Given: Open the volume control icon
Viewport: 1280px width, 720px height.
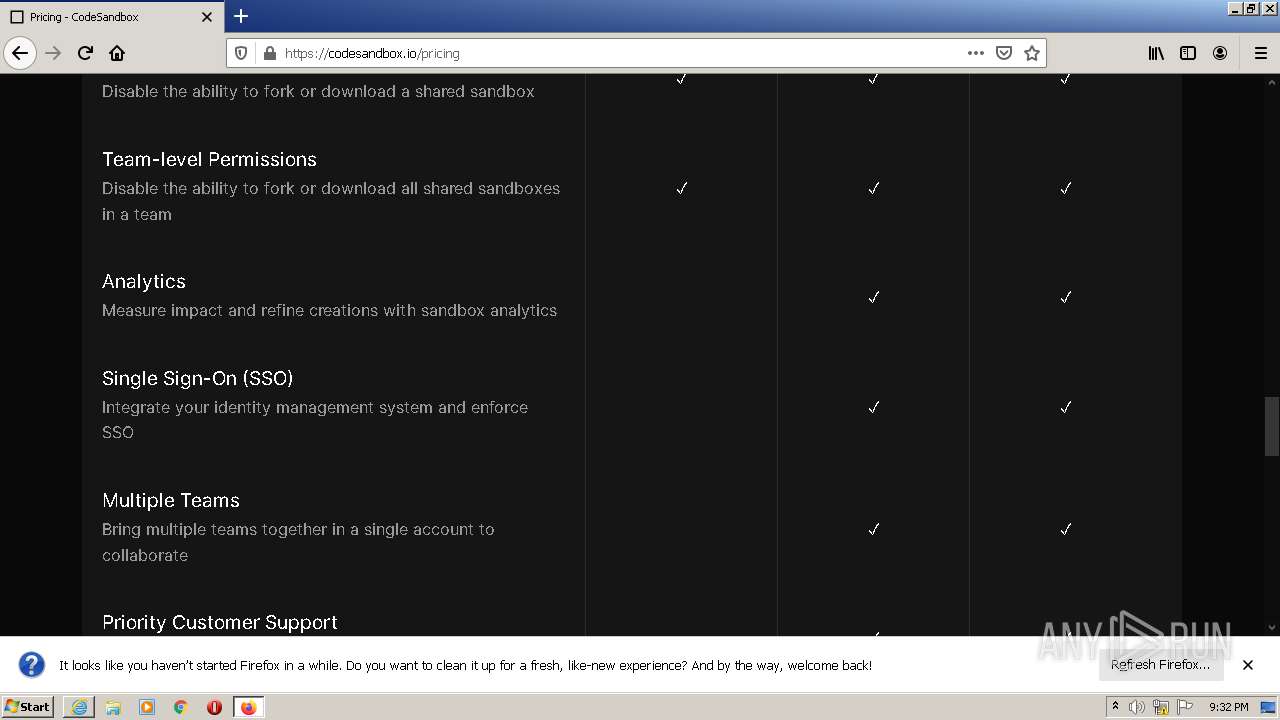Looking at the screenshot, I should click(1137, 707).
